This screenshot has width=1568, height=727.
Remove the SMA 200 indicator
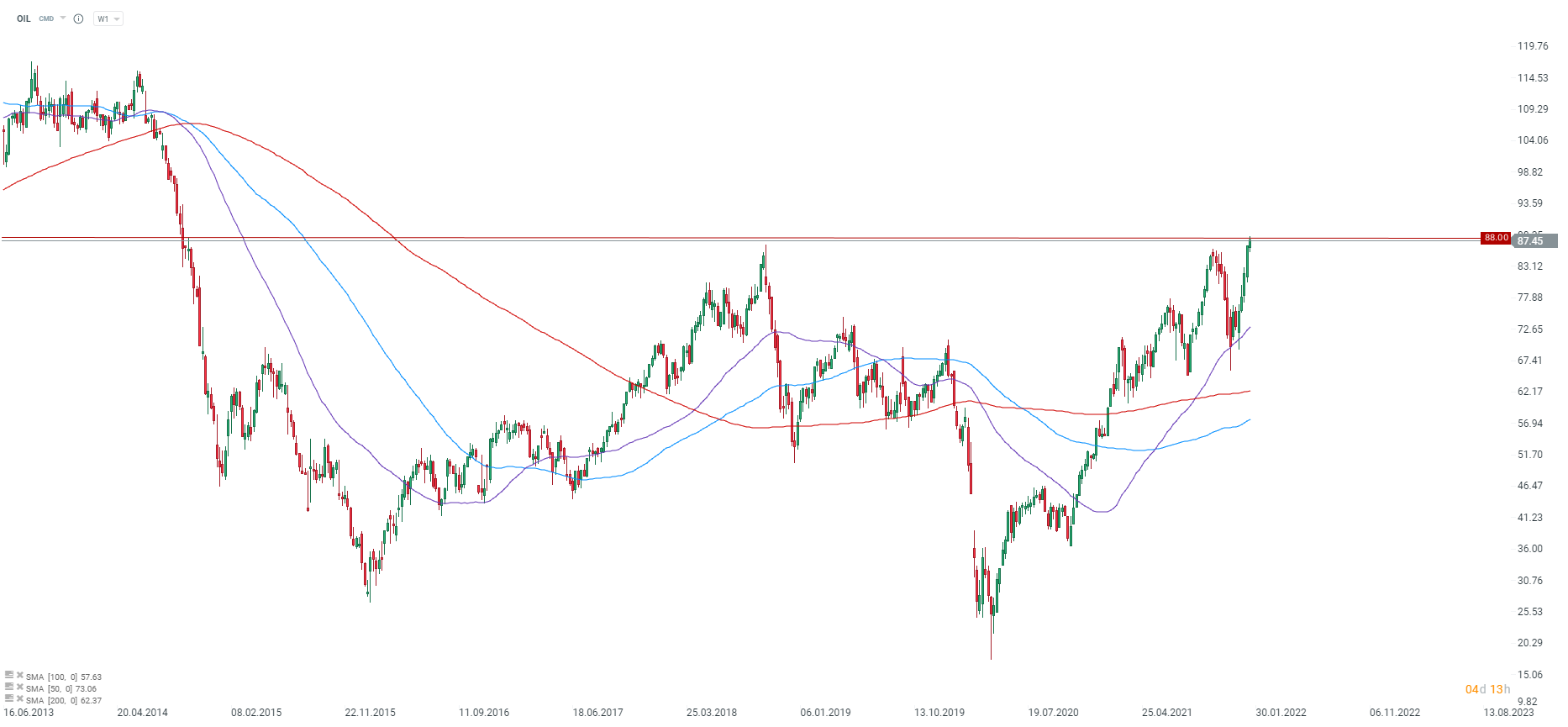click(x=20, y=698)
